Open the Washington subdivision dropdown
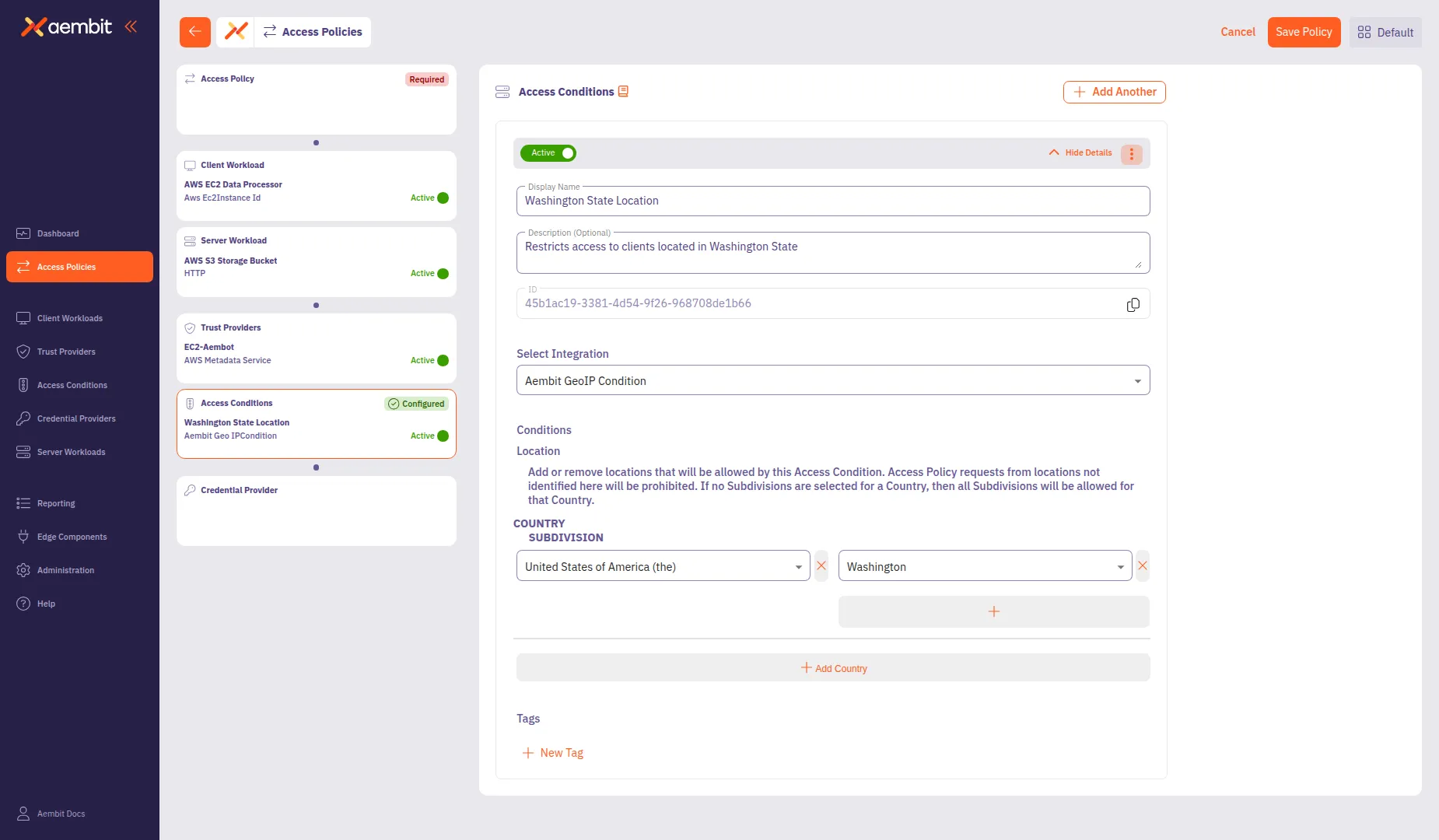 984,567
